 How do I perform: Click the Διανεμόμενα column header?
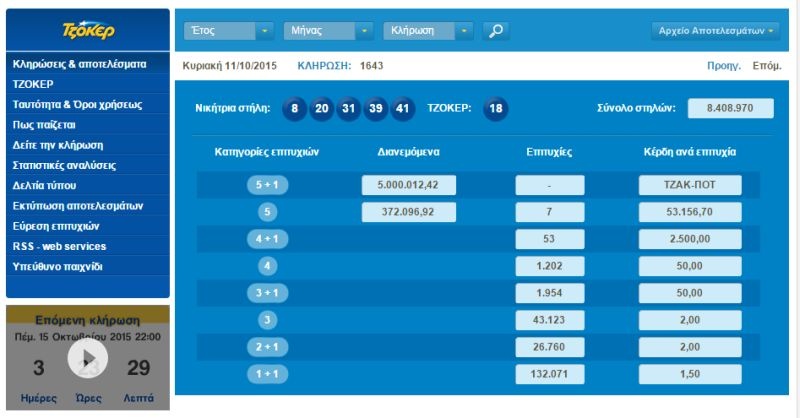409,152
